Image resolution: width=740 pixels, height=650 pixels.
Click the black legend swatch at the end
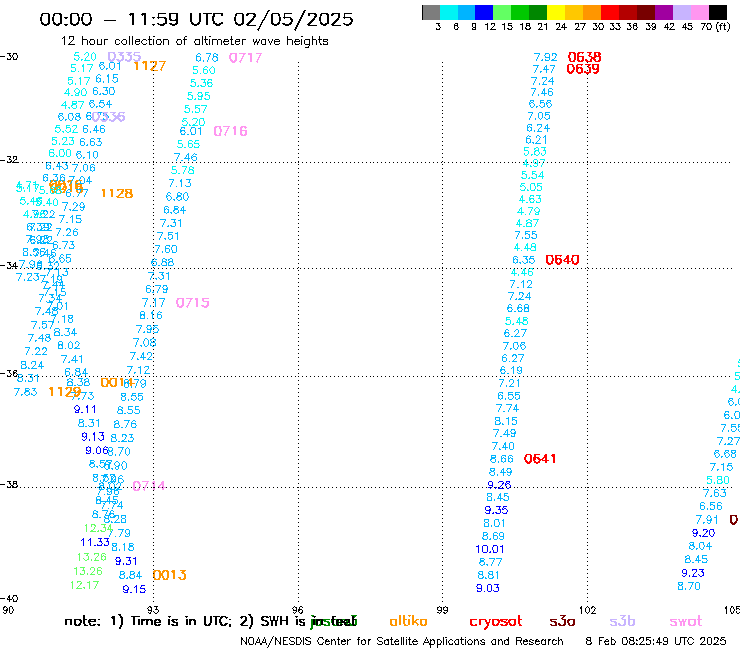tap(717, 12)
